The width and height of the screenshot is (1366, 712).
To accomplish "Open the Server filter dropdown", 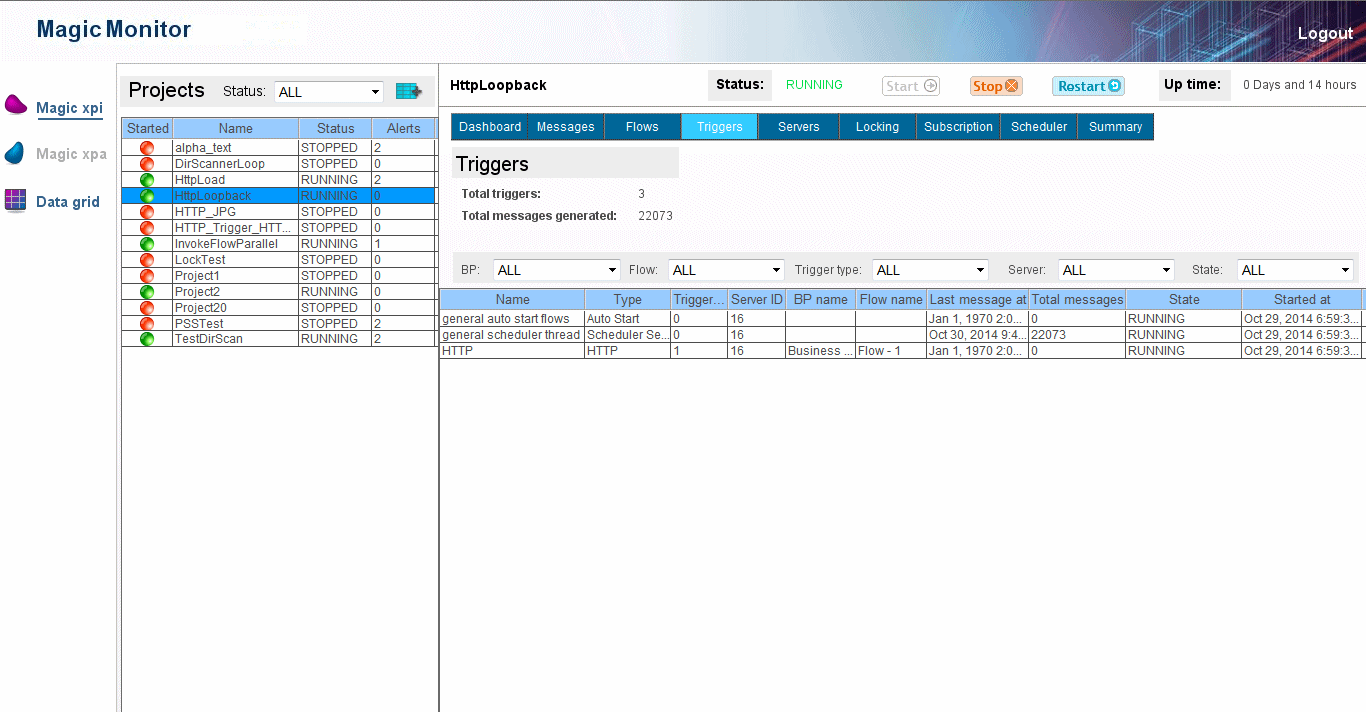I will tap(1116, 270).
